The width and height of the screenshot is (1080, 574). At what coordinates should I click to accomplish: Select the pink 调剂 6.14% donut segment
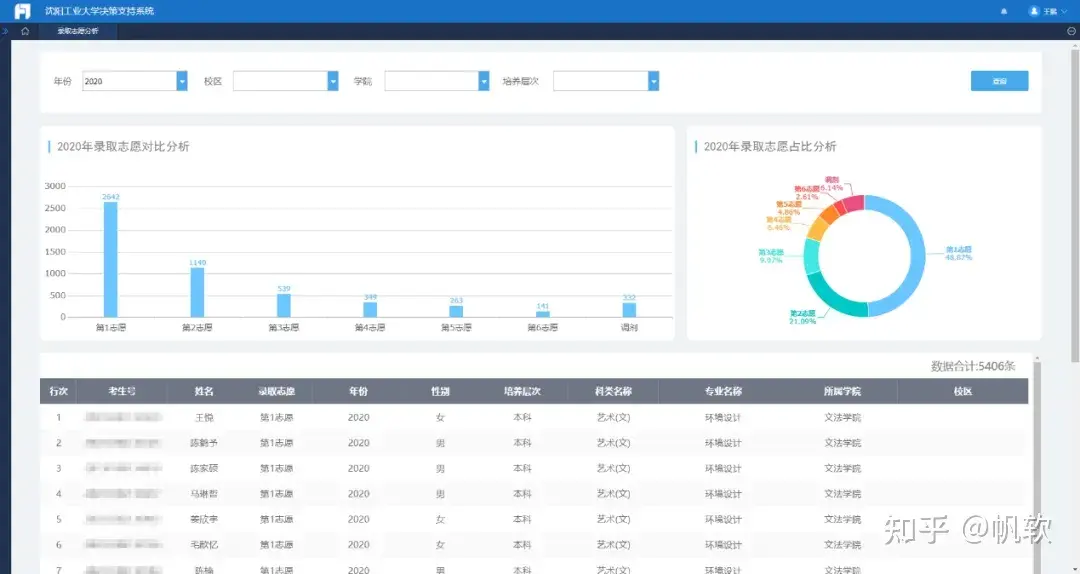tap(854, 203)
